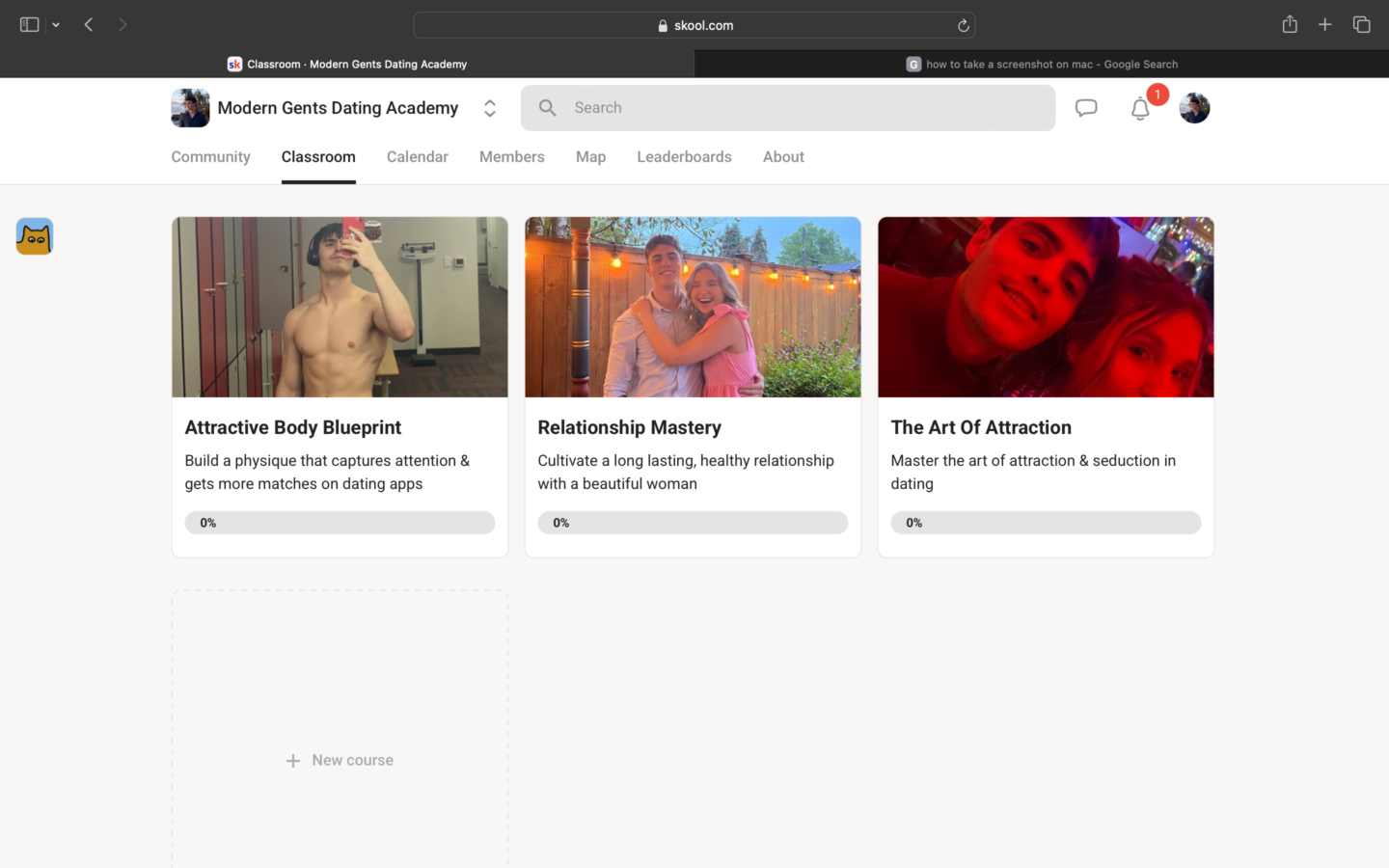Open a new Safari tab with plus icon
The width and height of the screenshot is (1389, 868).
point(1325,25)
